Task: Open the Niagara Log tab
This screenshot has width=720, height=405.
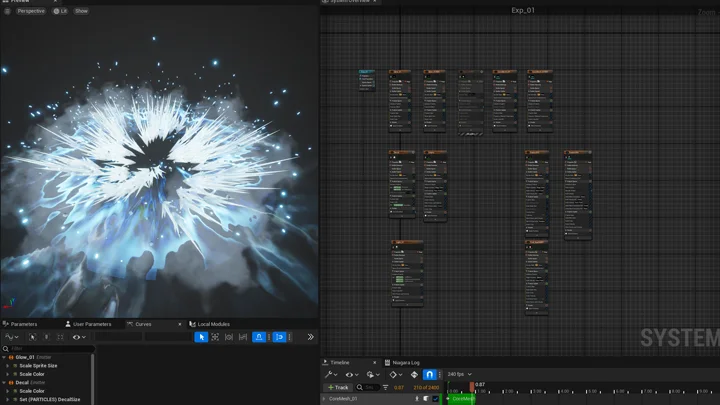Action: point(402,363)
